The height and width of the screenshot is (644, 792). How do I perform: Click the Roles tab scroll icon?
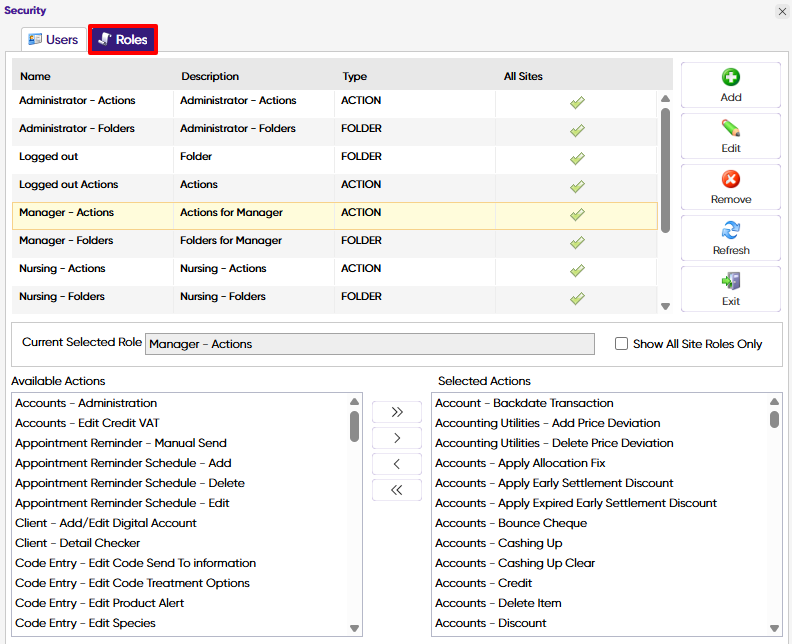click(105, 39)
